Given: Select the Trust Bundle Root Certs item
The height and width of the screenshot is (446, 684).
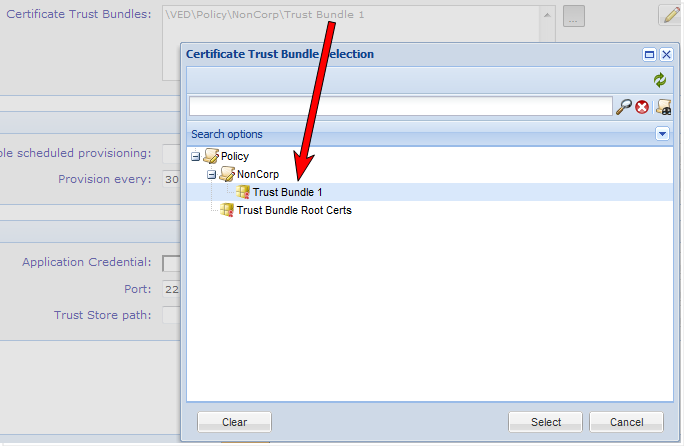Looking at the screenshot, I should pyautogui.click(x=294, y=210).
